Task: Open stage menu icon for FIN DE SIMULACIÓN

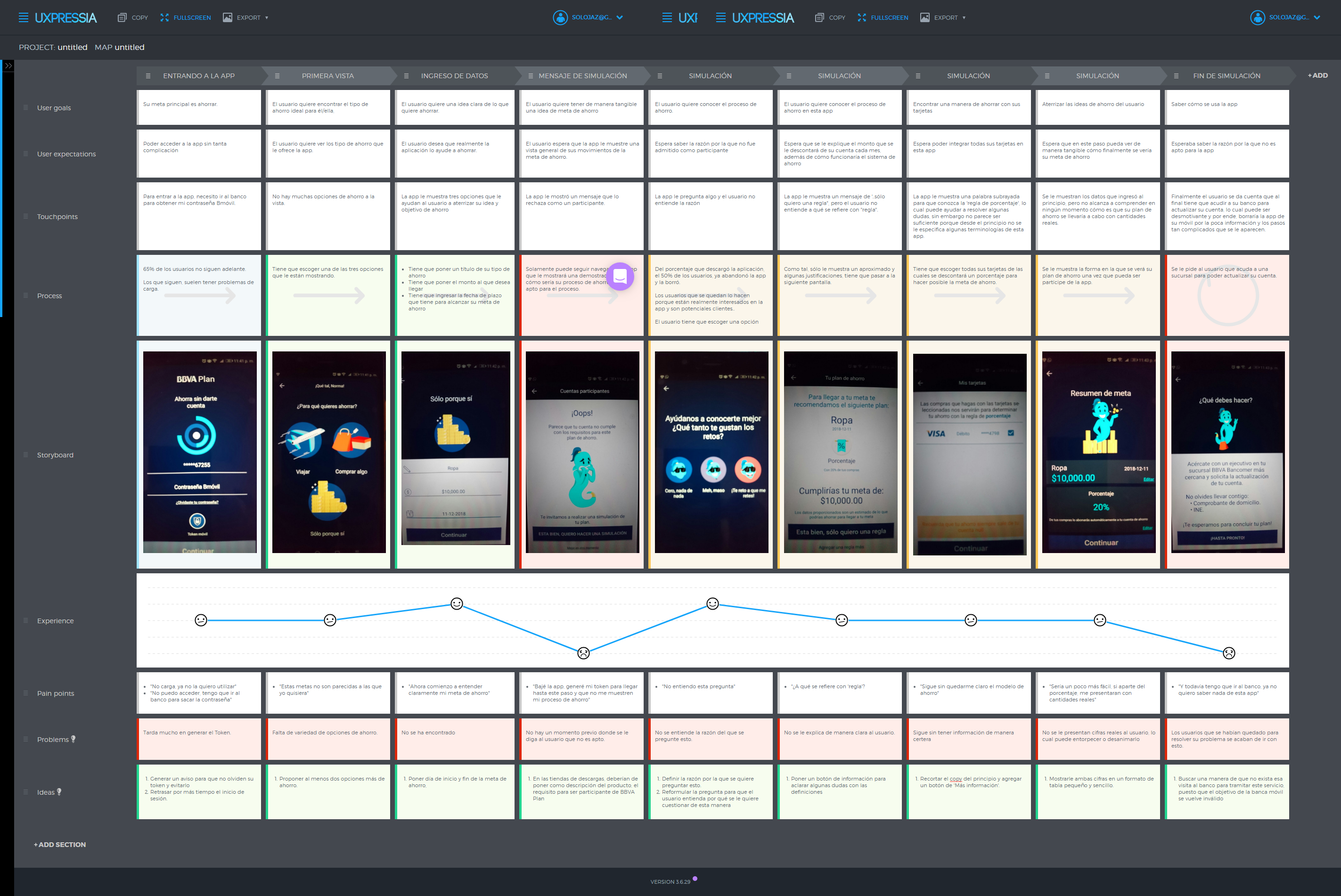Action: pyautogui.click(x=1176, y=76)
